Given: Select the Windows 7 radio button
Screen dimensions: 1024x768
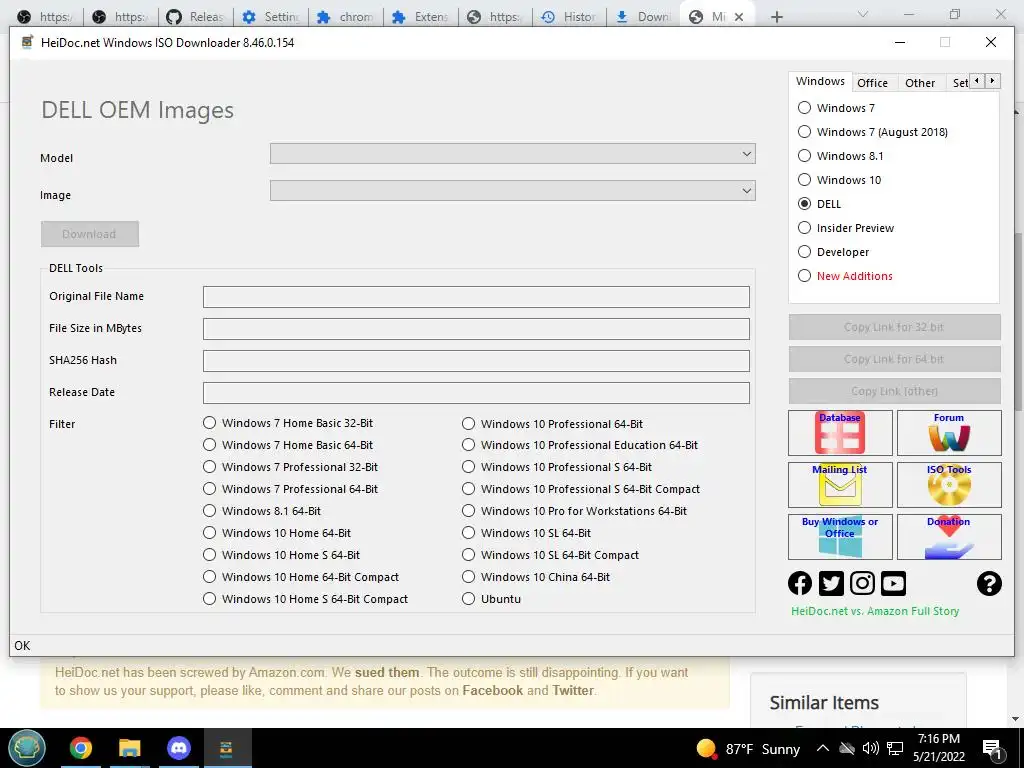Looking at the screenshot, I should [805, 108].
